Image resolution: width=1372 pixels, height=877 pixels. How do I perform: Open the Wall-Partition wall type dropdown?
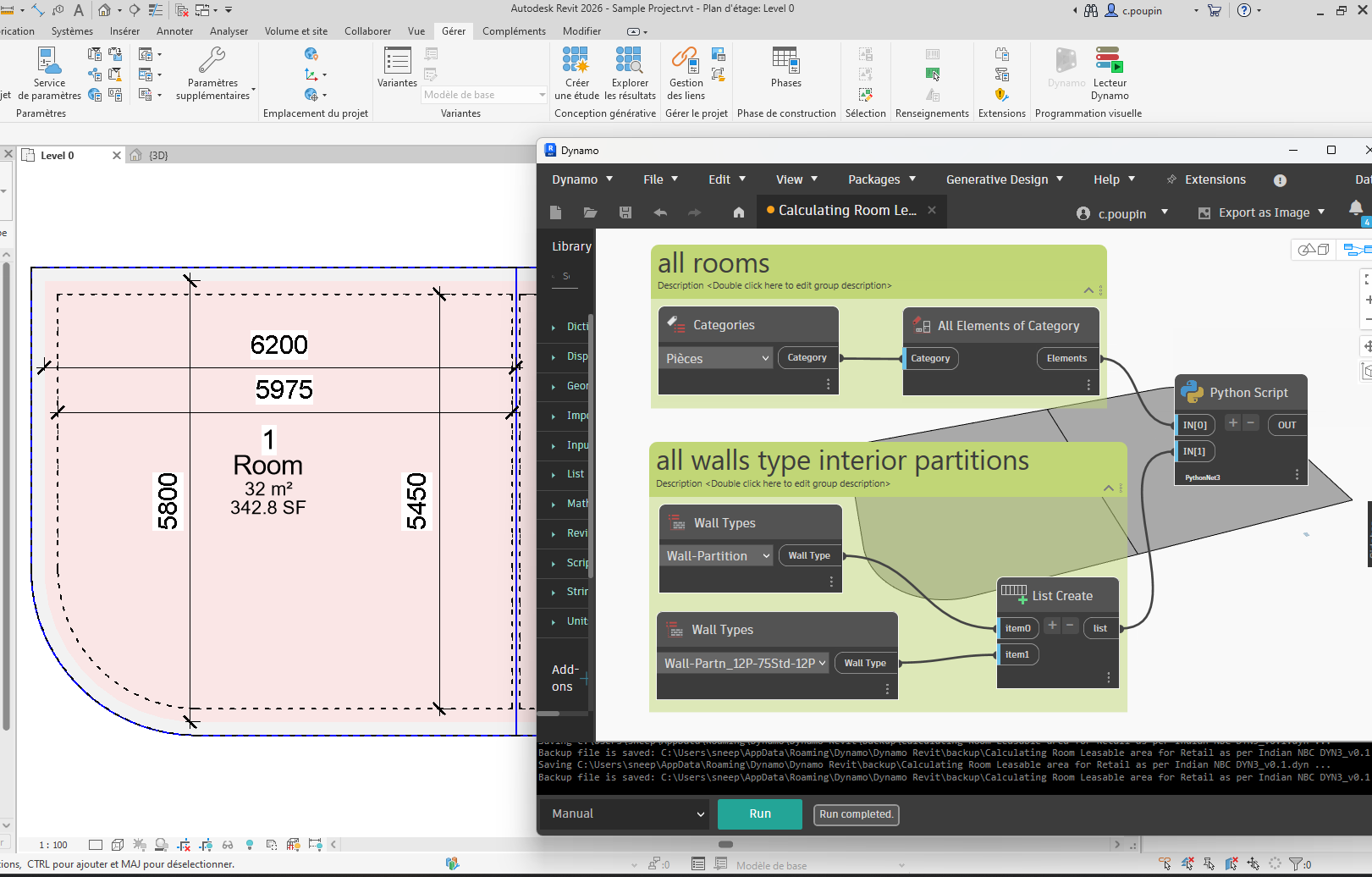point(716,555)
